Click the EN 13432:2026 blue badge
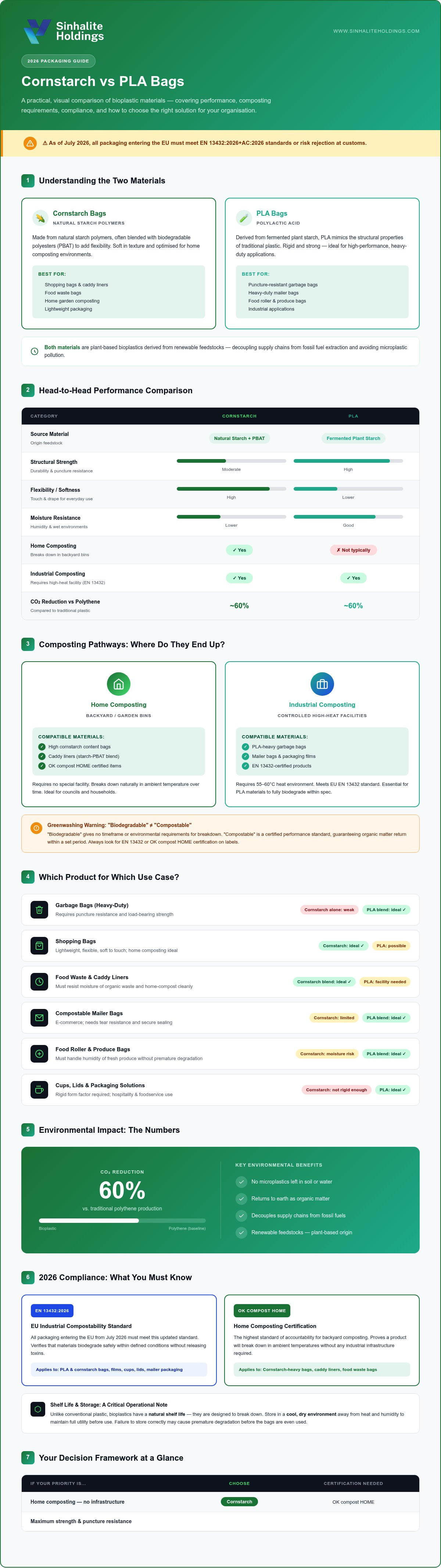441x1568 pixels. (52, 1310)
